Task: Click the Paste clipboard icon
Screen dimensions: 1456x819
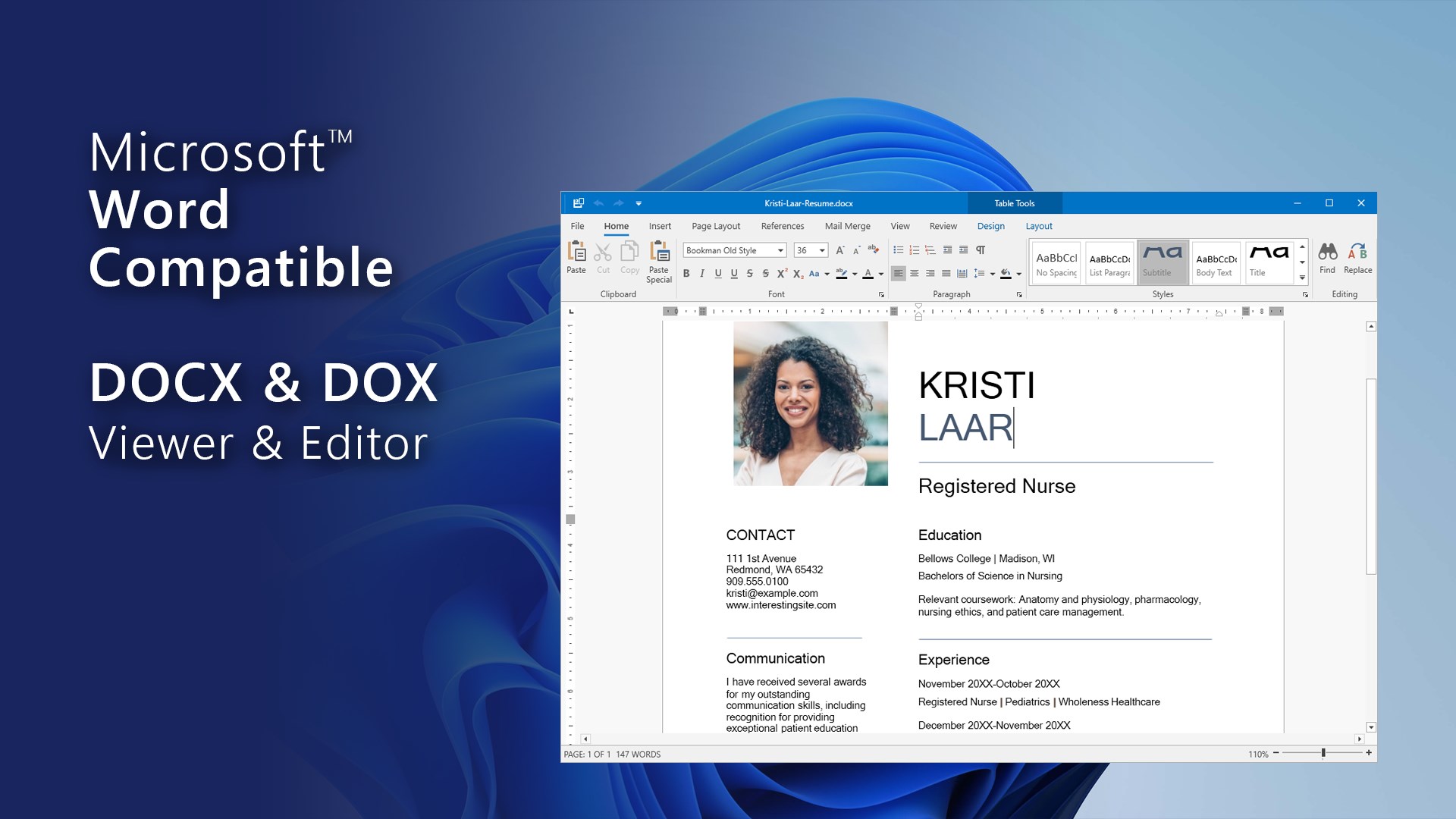Action: (576, 252)
